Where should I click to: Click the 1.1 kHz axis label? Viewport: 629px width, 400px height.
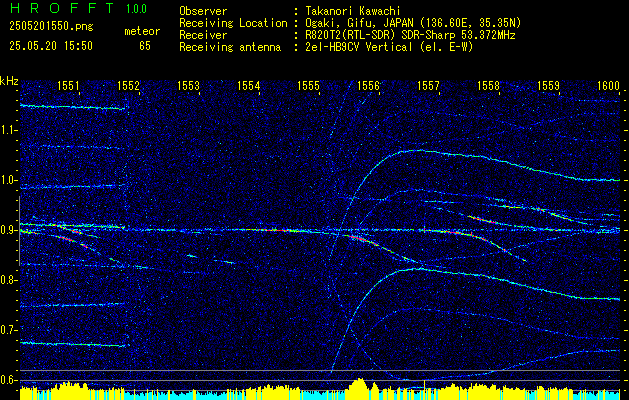point(8,130)
